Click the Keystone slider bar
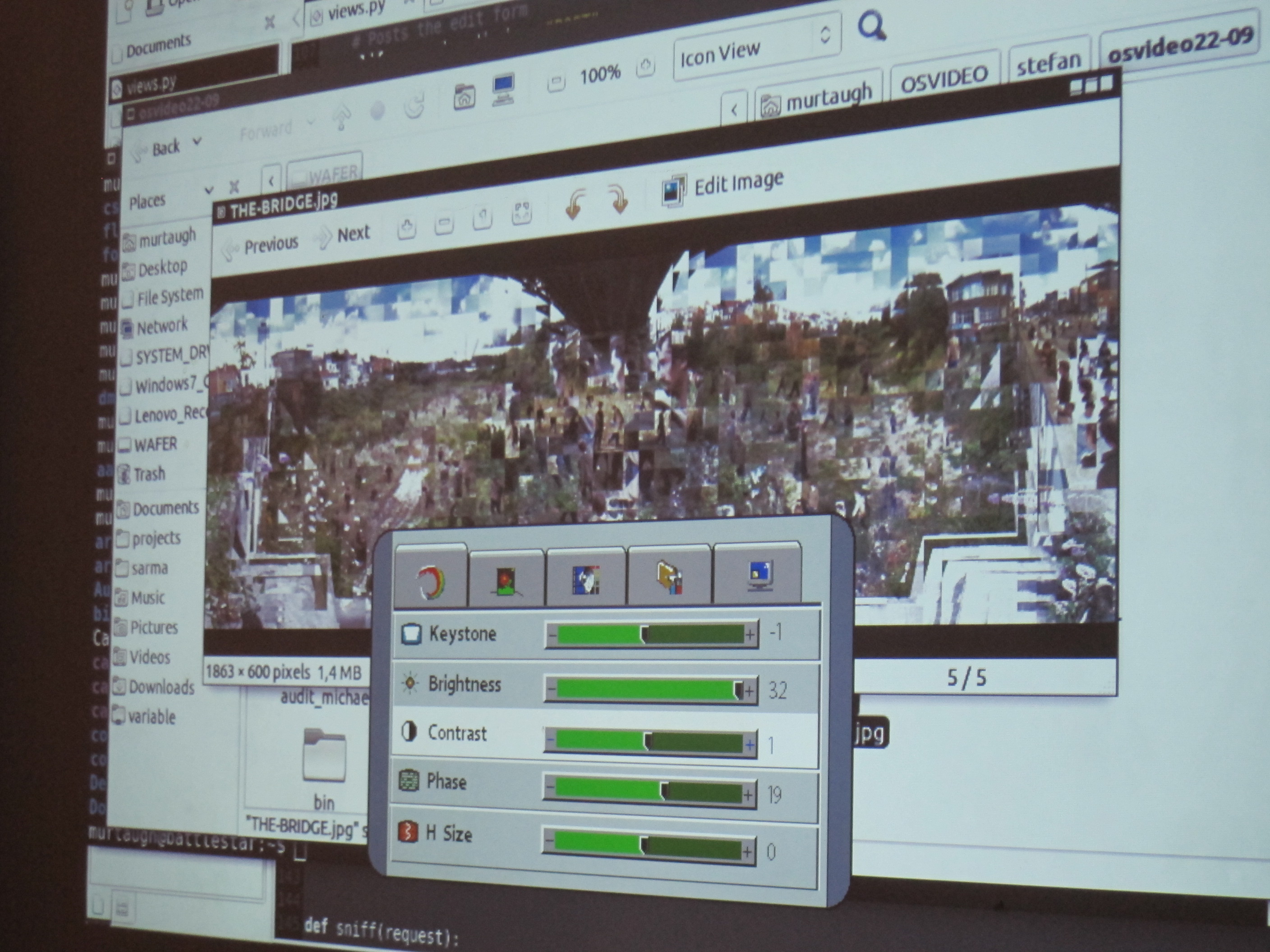1270x952 pixels. coord(652,635)
